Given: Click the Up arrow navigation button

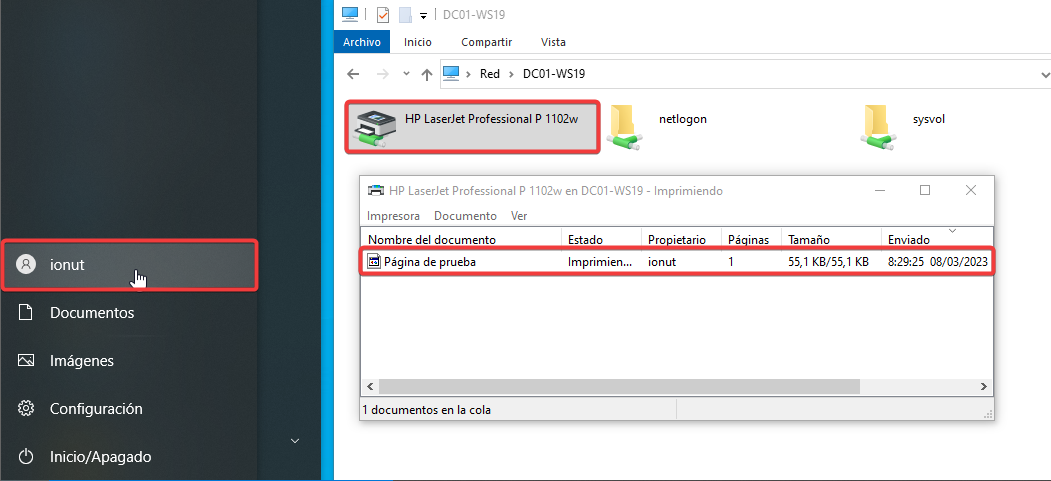Looking at the screenshot, I should click(x=427, y=74).
